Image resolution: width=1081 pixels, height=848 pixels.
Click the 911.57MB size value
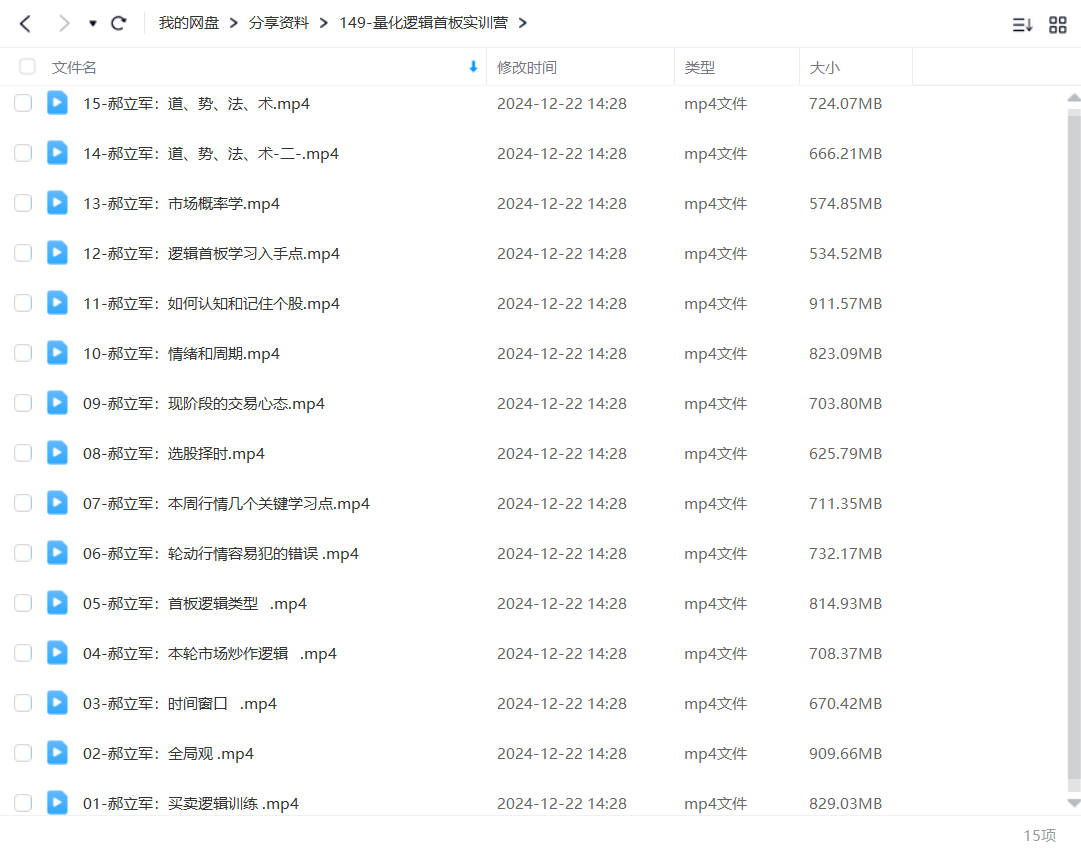845,304
